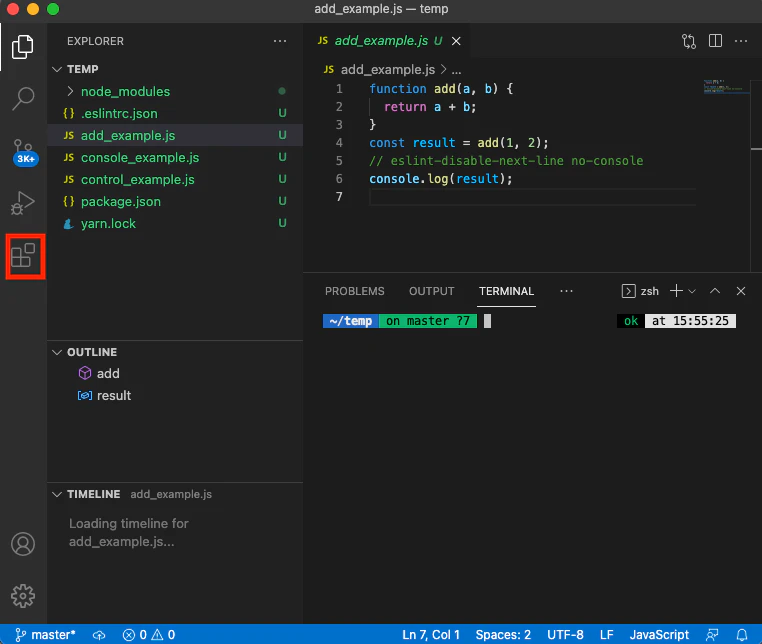This screenshot has height=644, width=762.
Task: Split the editor right
Action: [715, 41]
